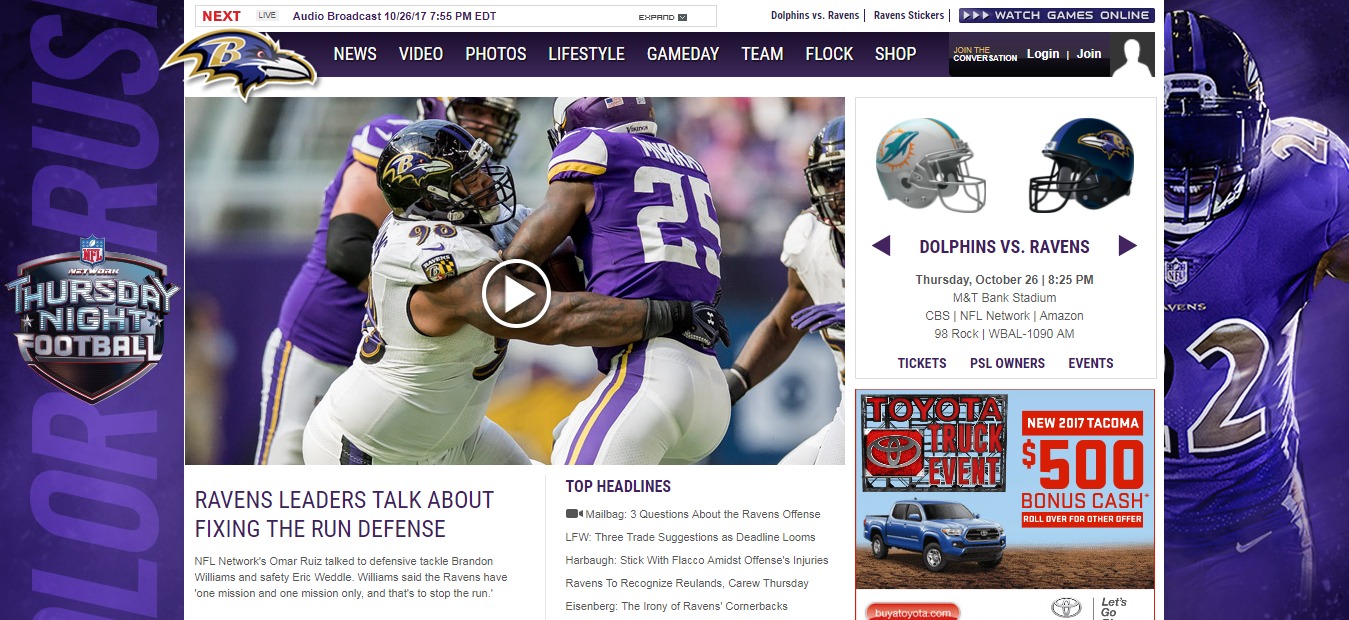
Task: Open the SHOP menu
Action: (895, 54)
